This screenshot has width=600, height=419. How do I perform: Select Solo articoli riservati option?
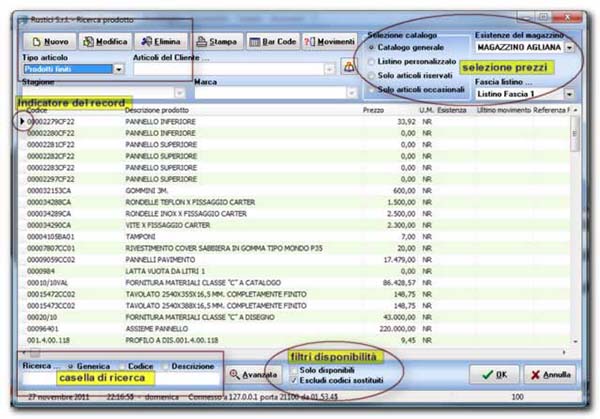click(x=372, y=77)
